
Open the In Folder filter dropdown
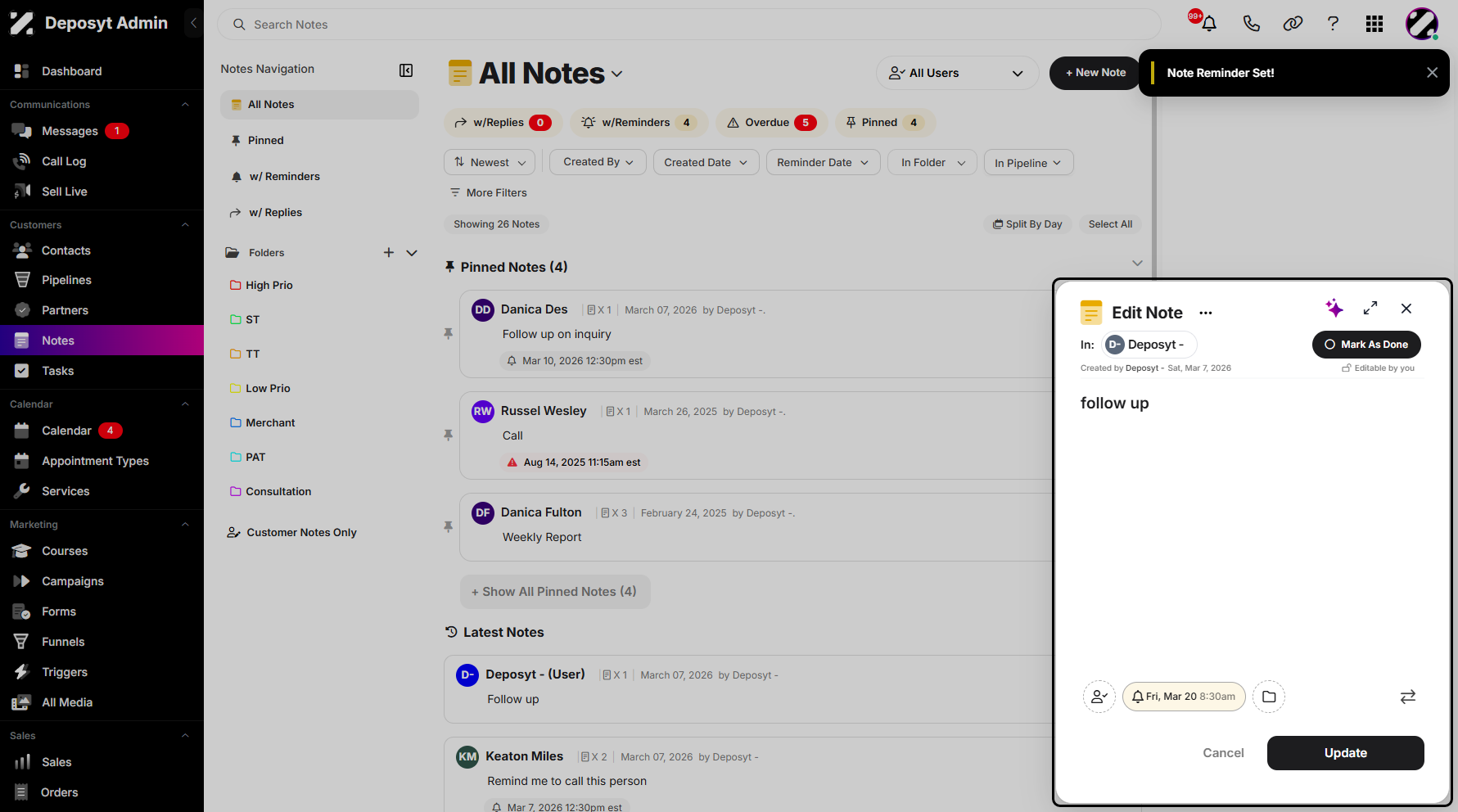[x=932, y=162]
